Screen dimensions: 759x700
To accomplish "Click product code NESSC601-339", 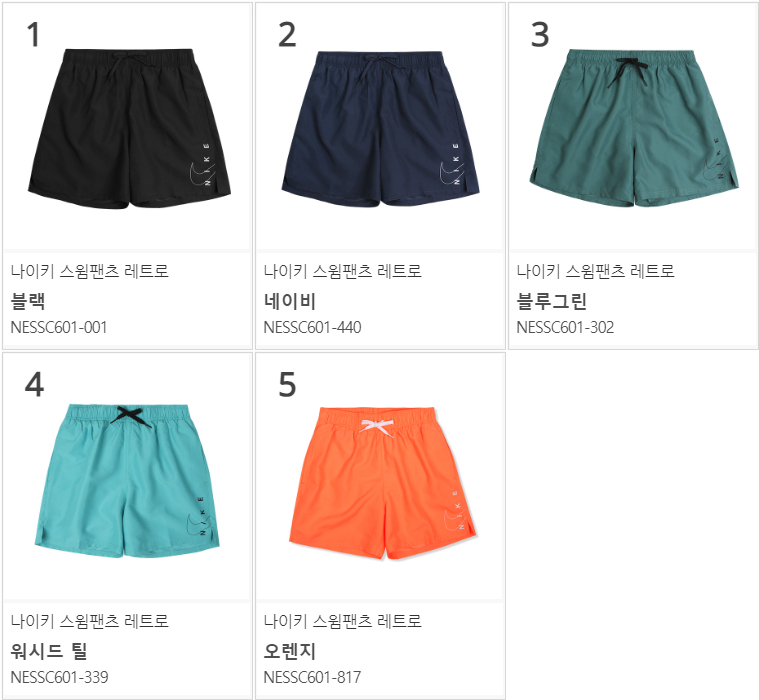I will 59,677.
